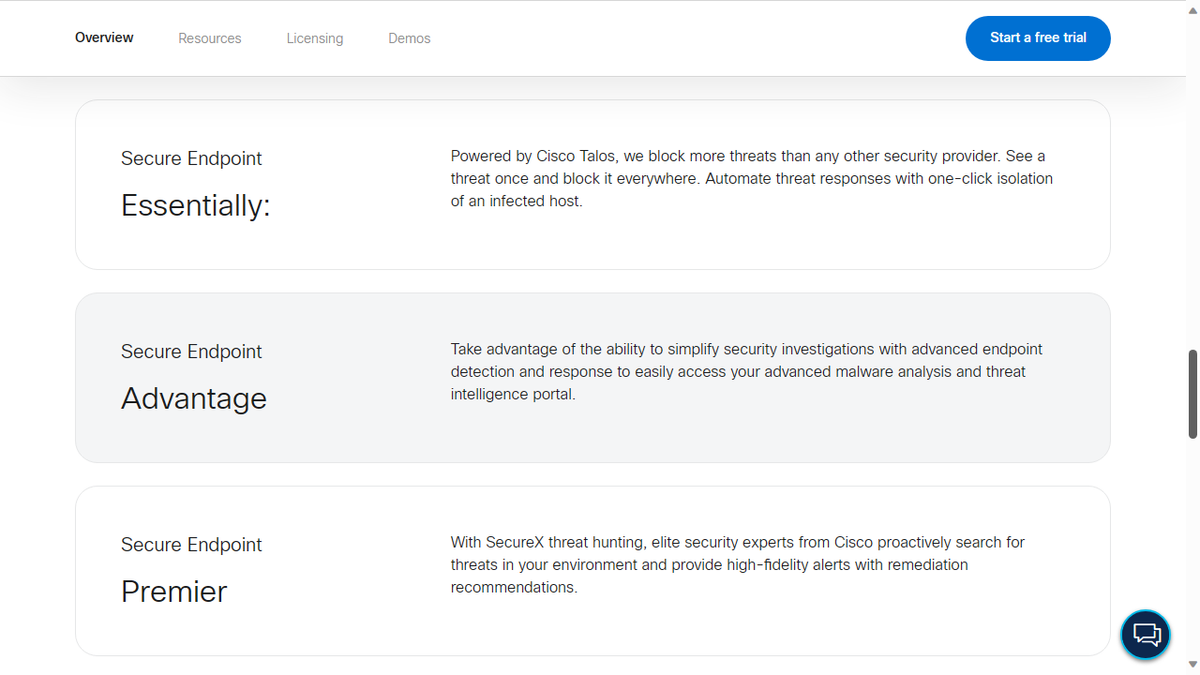Click the scrollbar down arrow
Image resolution: width=1200 pixels, height=675 pixels.
[x=1192, y=664]
